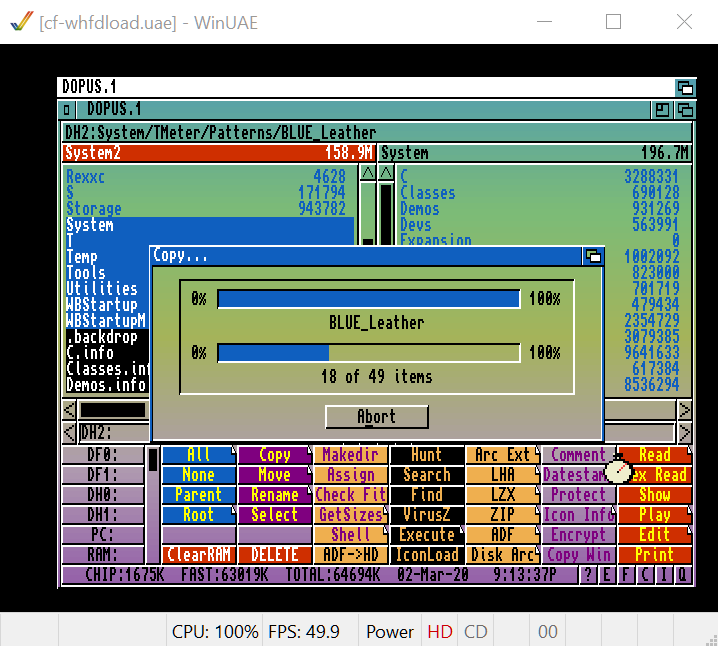Click the red Print button
The height and width of the screenshot is (646, 718).
(x=655, y=555)
